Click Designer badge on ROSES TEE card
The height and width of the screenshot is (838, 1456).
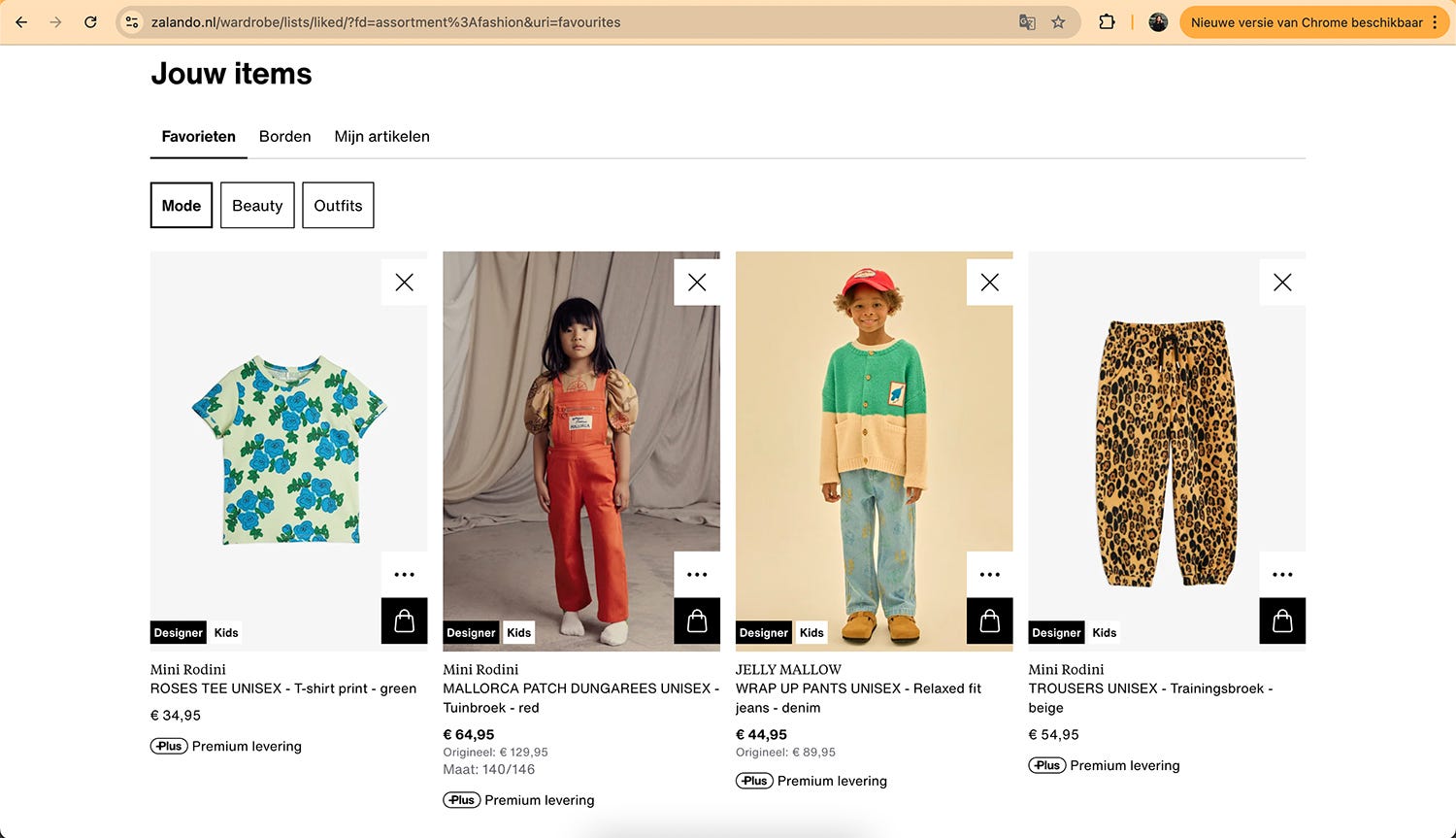pyautogui.click(x=179, y=633)
